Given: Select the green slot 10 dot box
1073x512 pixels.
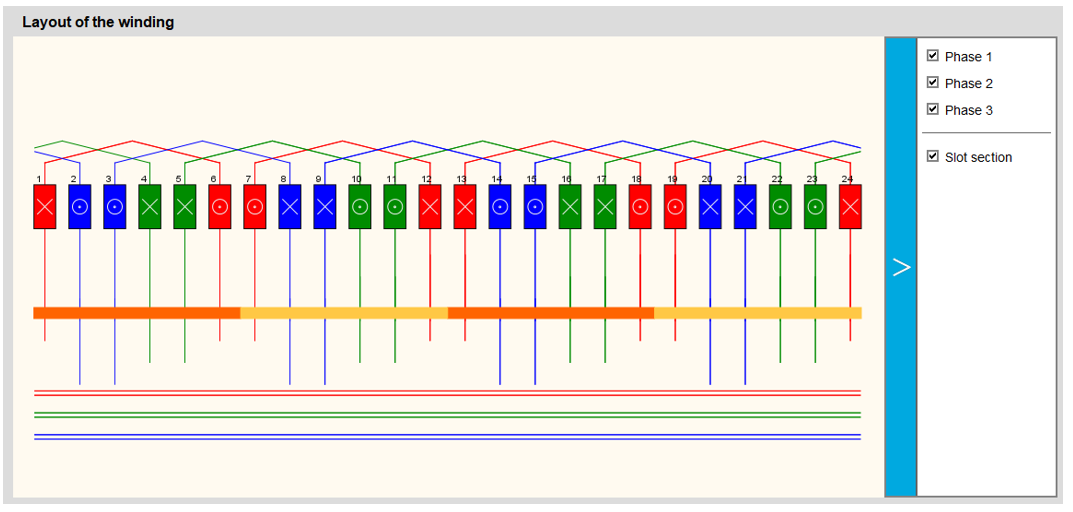Looking at the screenshot, I should 360,207.
